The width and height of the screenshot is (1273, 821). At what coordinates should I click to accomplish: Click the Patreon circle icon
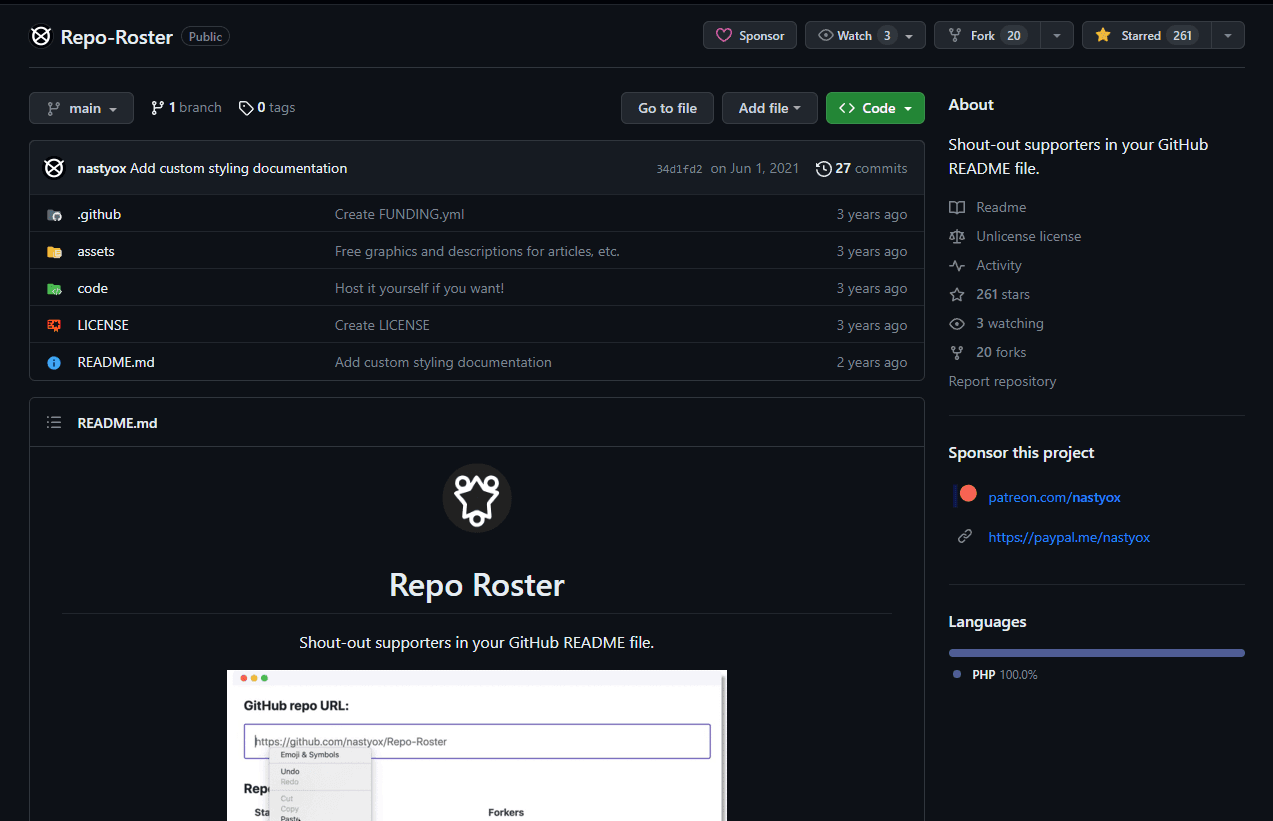967,493
